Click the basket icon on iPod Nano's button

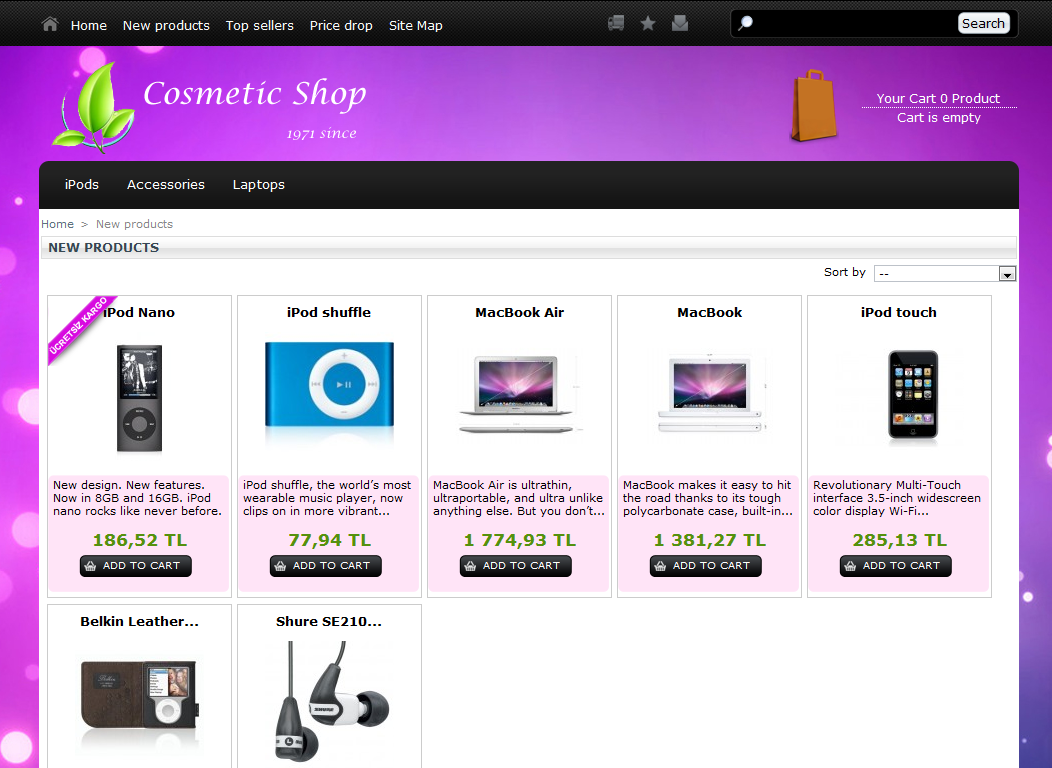tap(91, 566)
